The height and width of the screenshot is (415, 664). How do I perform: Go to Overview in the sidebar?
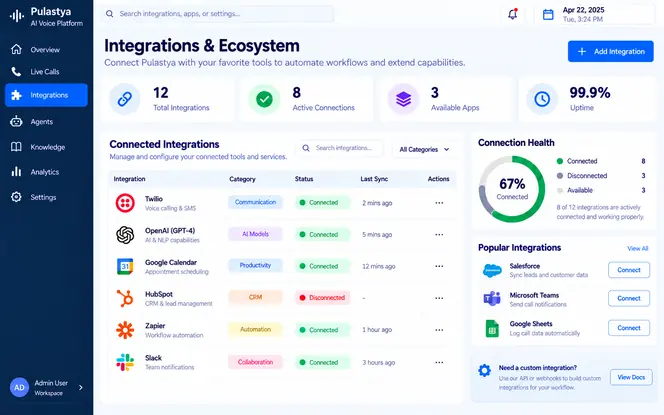pyautogui.click(x=46, y=50)
